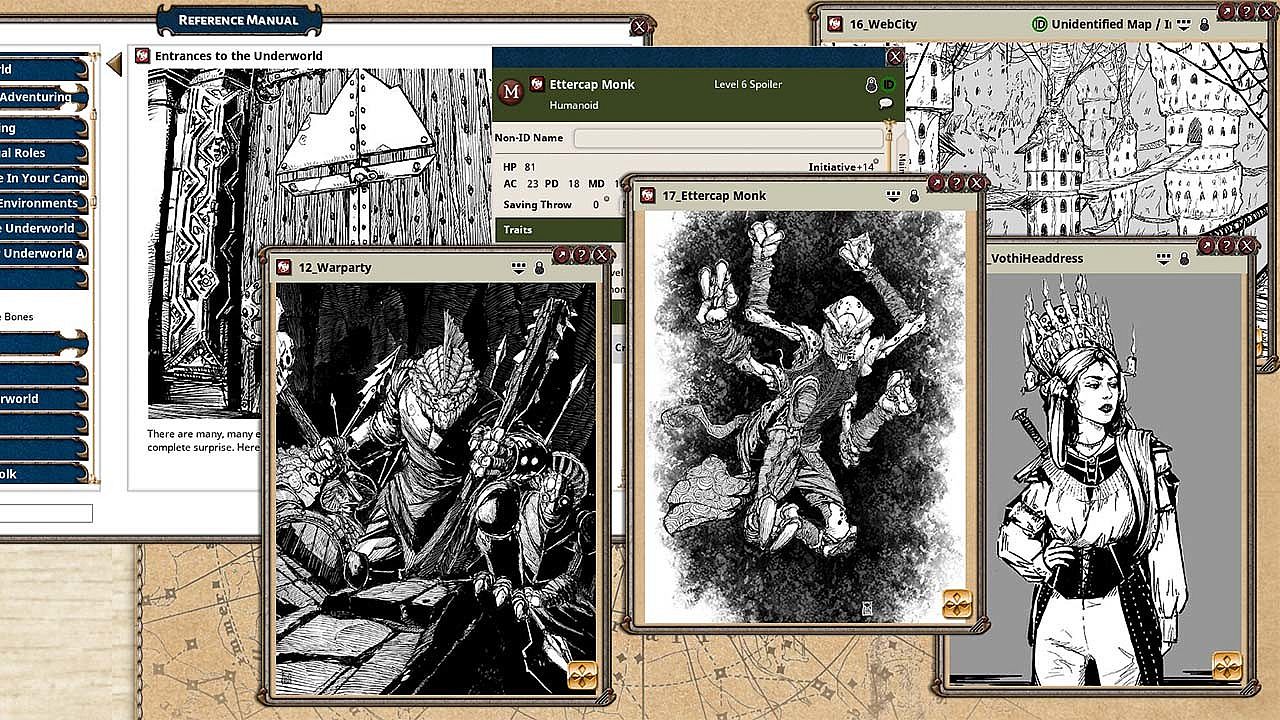Click the gold corner icon on Ettercap Monk image
The width and height of the screenshot is (1280, 720).
957,605
